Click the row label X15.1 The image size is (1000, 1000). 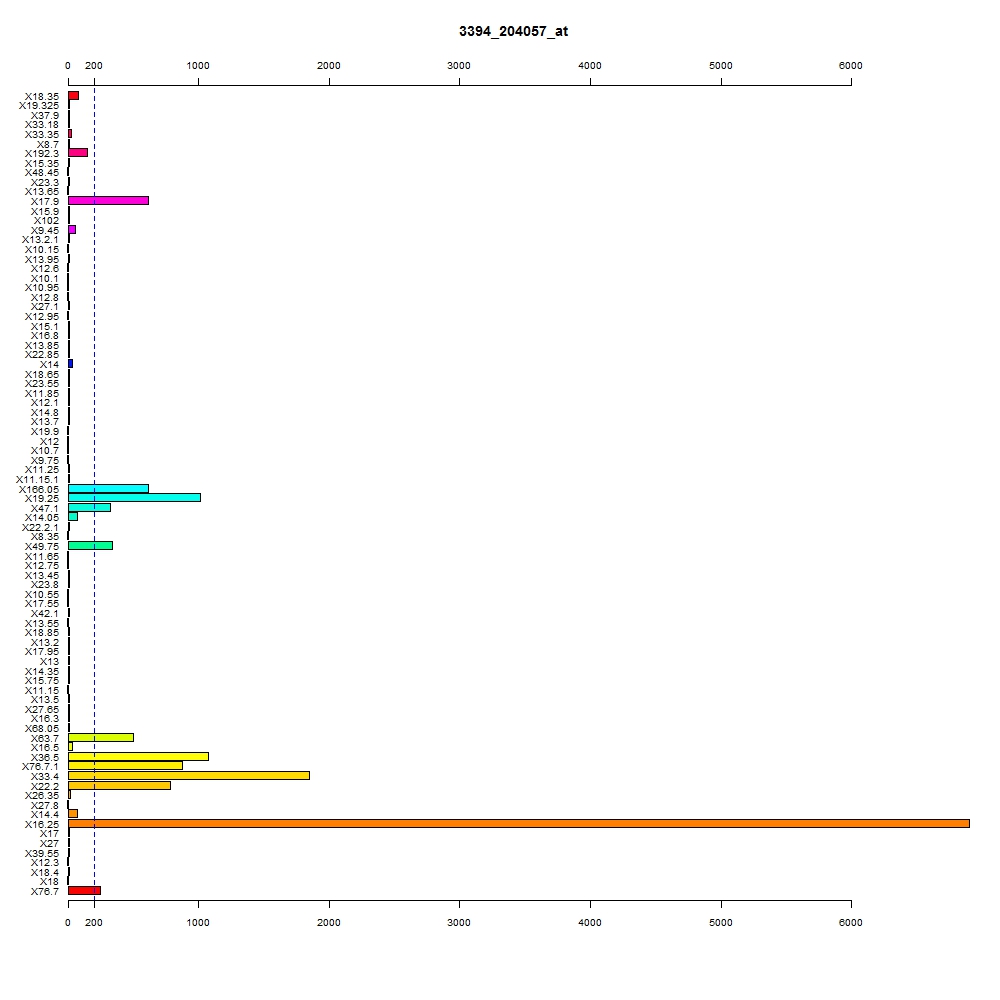45,327
